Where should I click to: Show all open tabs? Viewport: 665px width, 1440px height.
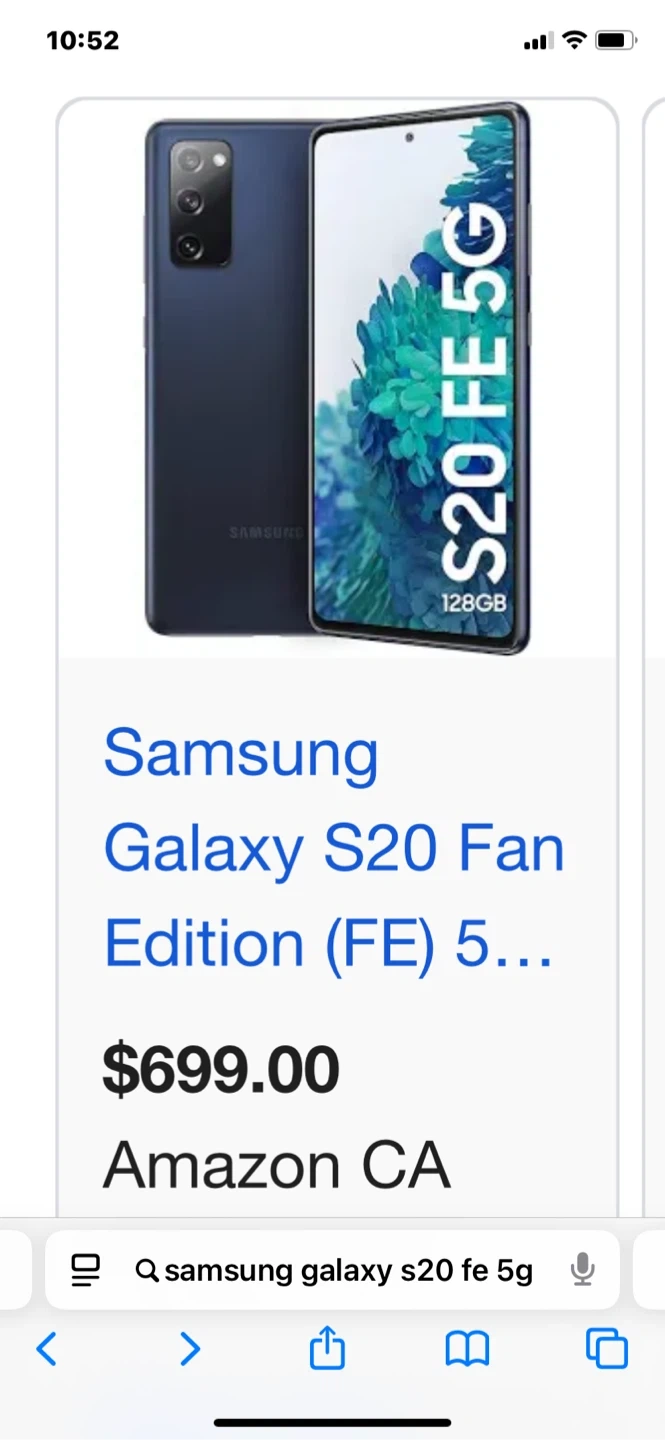pos(607,1350)
